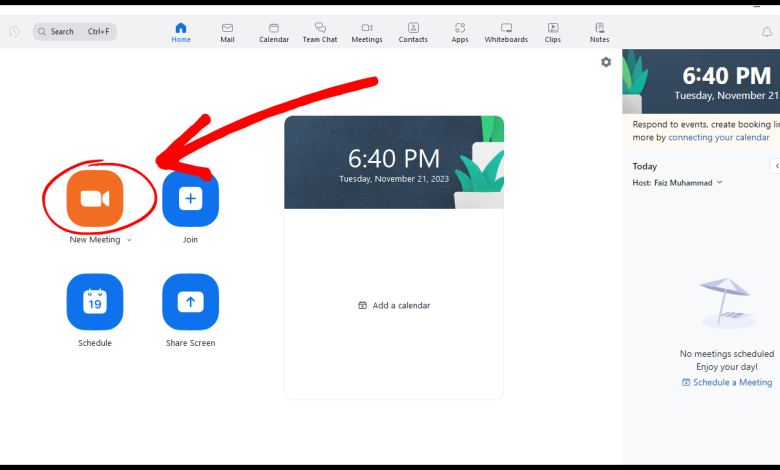Open the Apps tab

pos(460,32)
